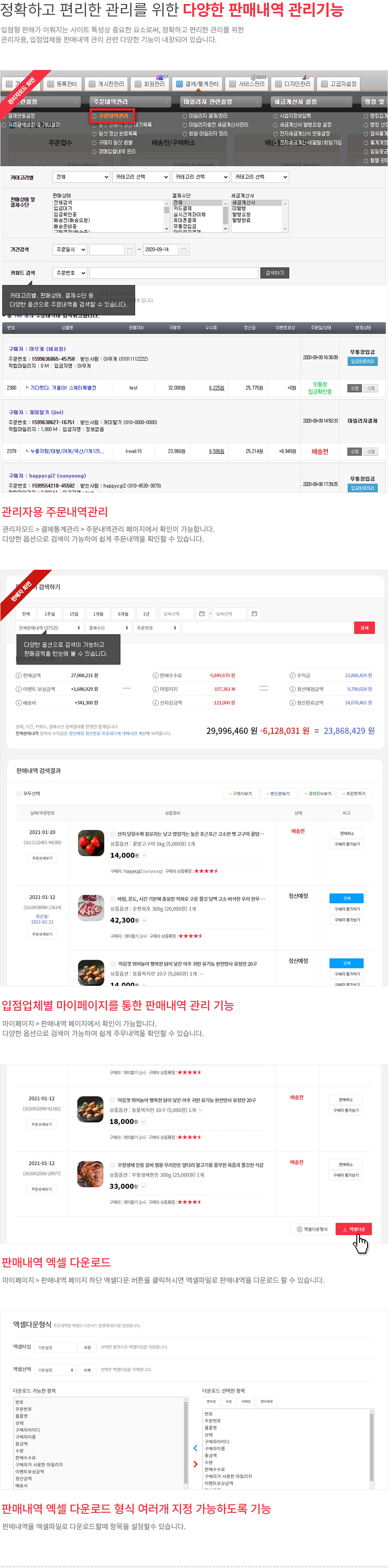Screen dimensions: 388x1568
Task: Select the 결제/통계관리 tab
Action: tap(197, 84)
